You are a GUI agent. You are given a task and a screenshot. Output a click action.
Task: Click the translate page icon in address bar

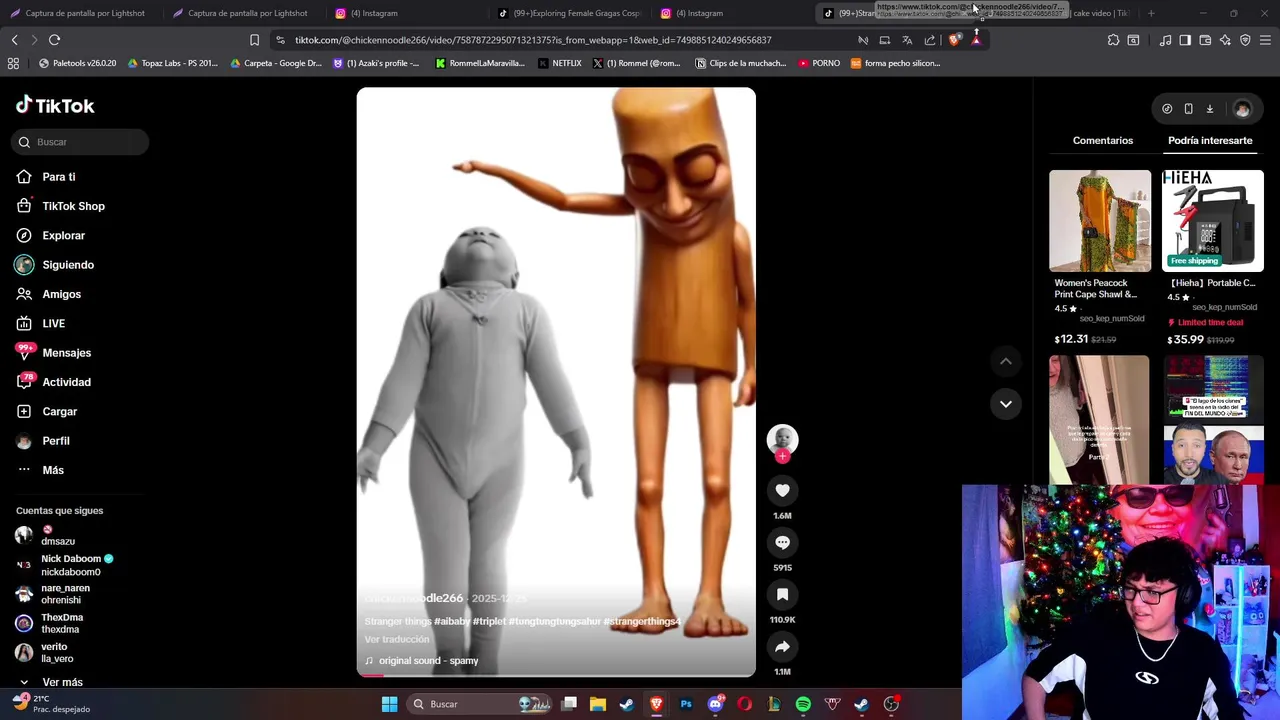click(907, 40)
